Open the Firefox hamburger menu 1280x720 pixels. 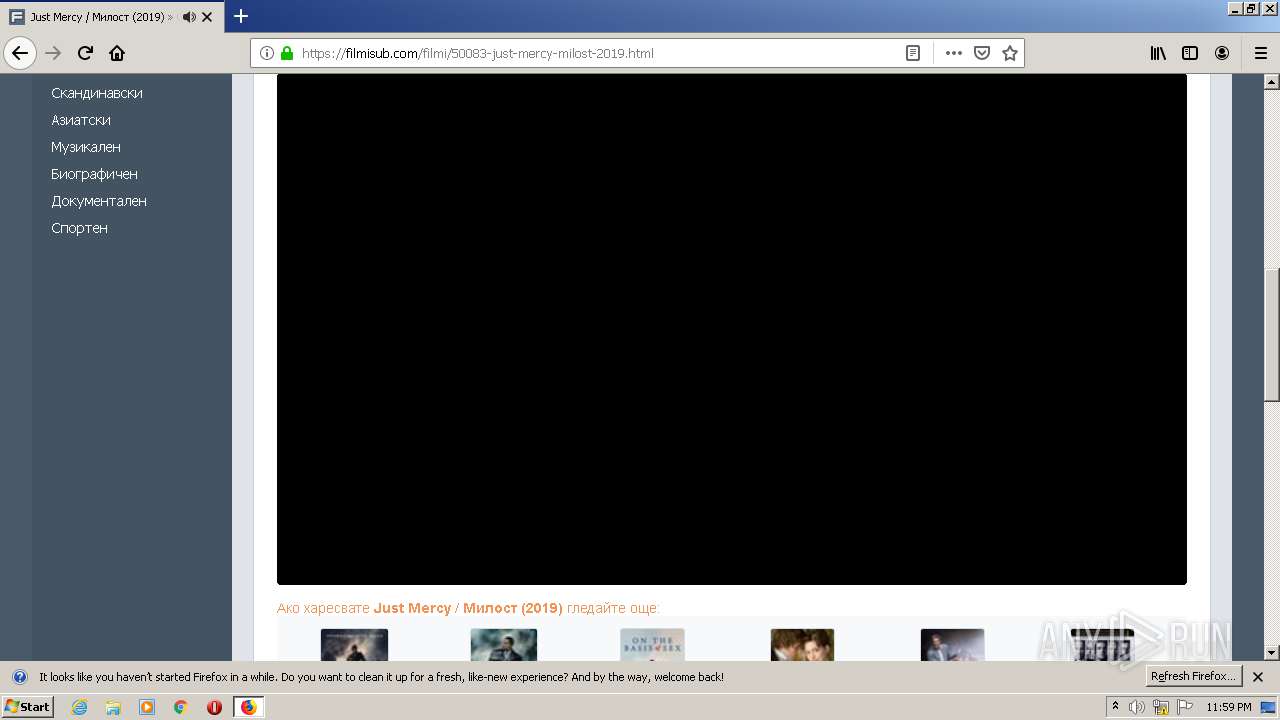pos(1260,53)
